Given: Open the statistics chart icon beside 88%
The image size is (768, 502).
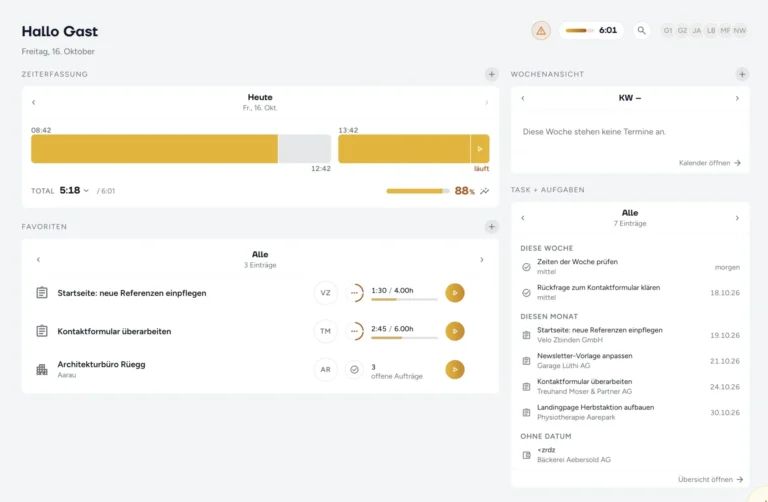Looking at the screenshot, I should pos(484,191).
